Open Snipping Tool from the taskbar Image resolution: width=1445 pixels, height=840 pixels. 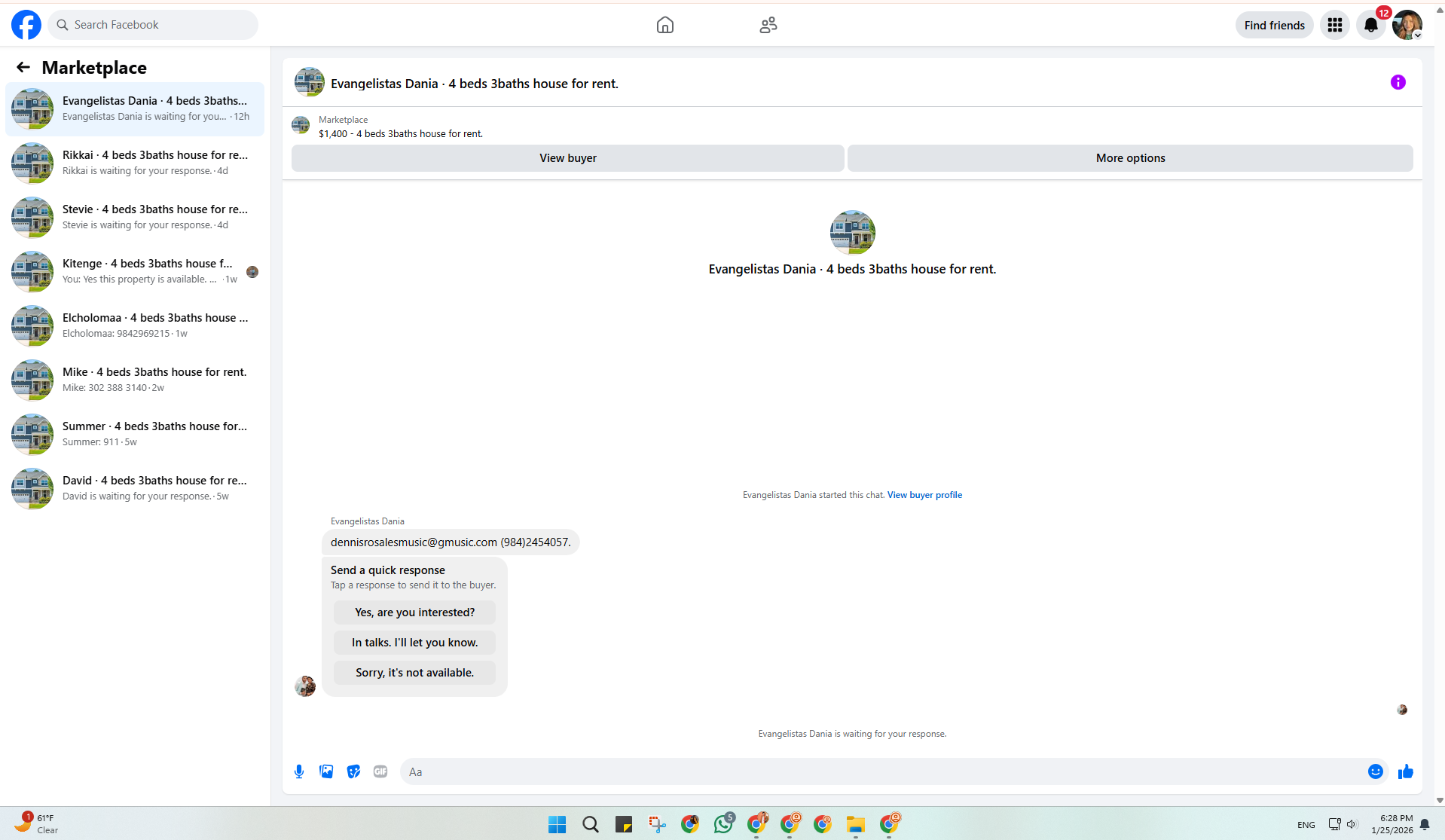(657, 824)
